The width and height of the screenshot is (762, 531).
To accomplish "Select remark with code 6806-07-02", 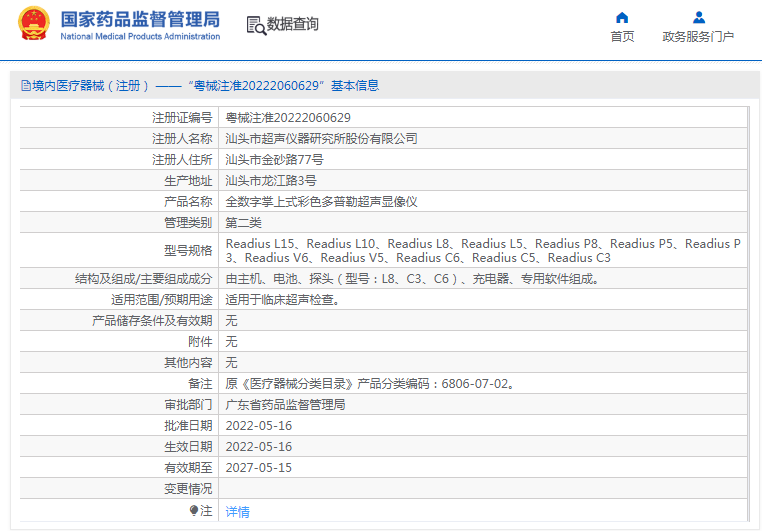I will pyautogui.click(x=370, y=384).
